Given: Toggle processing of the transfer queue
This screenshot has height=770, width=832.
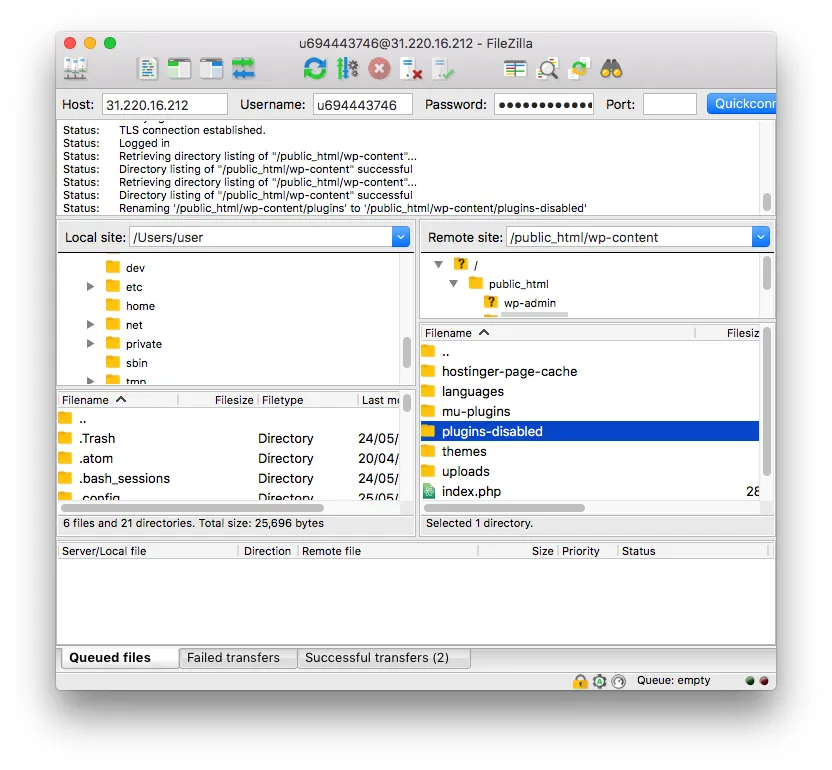Looking at the screenshot, I should coord(347,69).
